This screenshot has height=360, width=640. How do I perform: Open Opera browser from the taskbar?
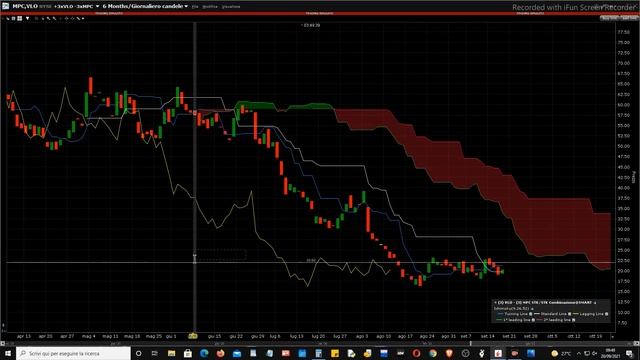[x=416, y=353]
